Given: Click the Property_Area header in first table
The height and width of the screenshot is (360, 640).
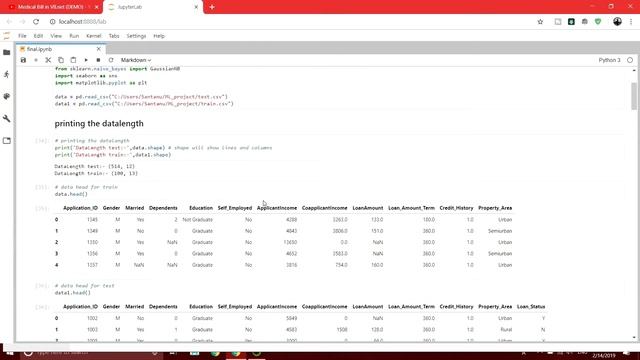Looking at the screenshot, I should pyautogui.click(x=495, y=208).
